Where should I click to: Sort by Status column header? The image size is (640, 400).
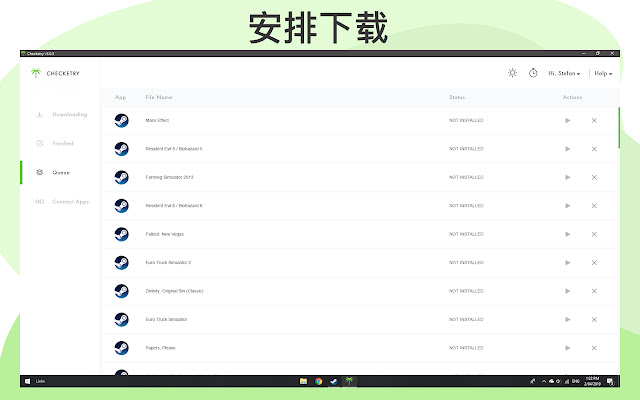(x=457, y=97)
